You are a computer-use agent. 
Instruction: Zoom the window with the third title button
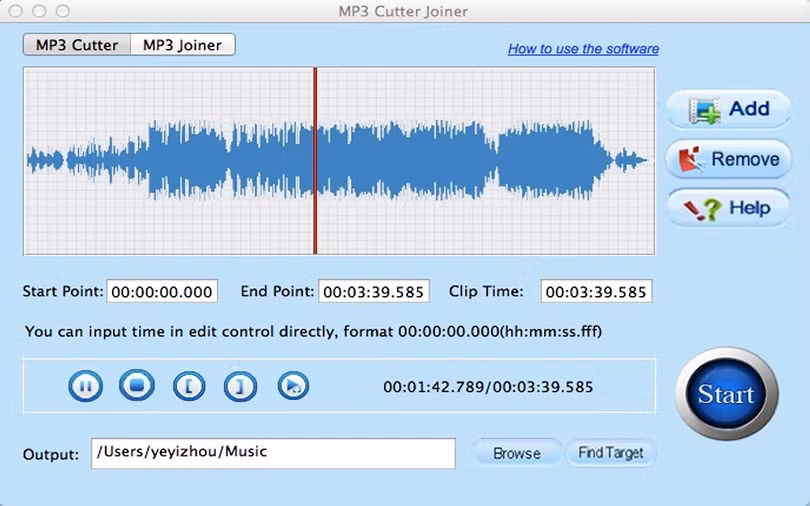[x=63, y=11]
